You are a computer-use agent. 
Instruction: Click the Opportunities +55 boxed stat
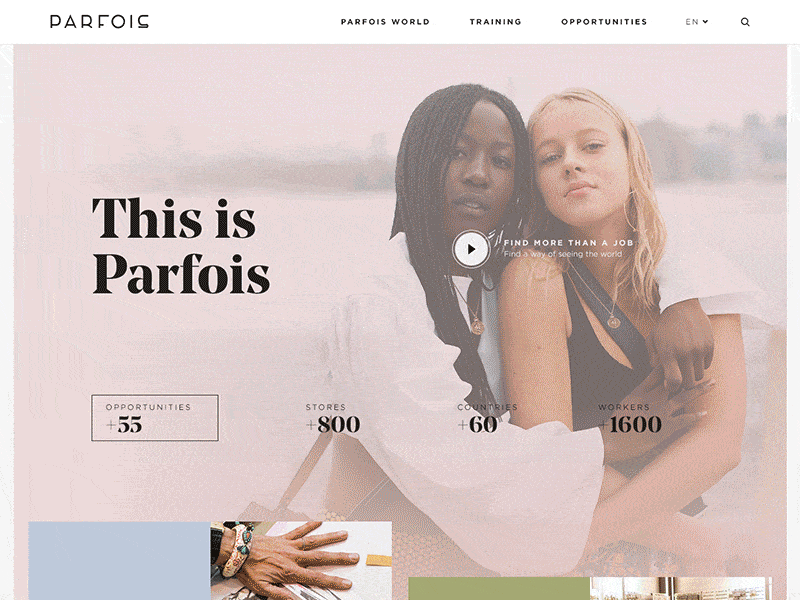[x=155, y=417]
